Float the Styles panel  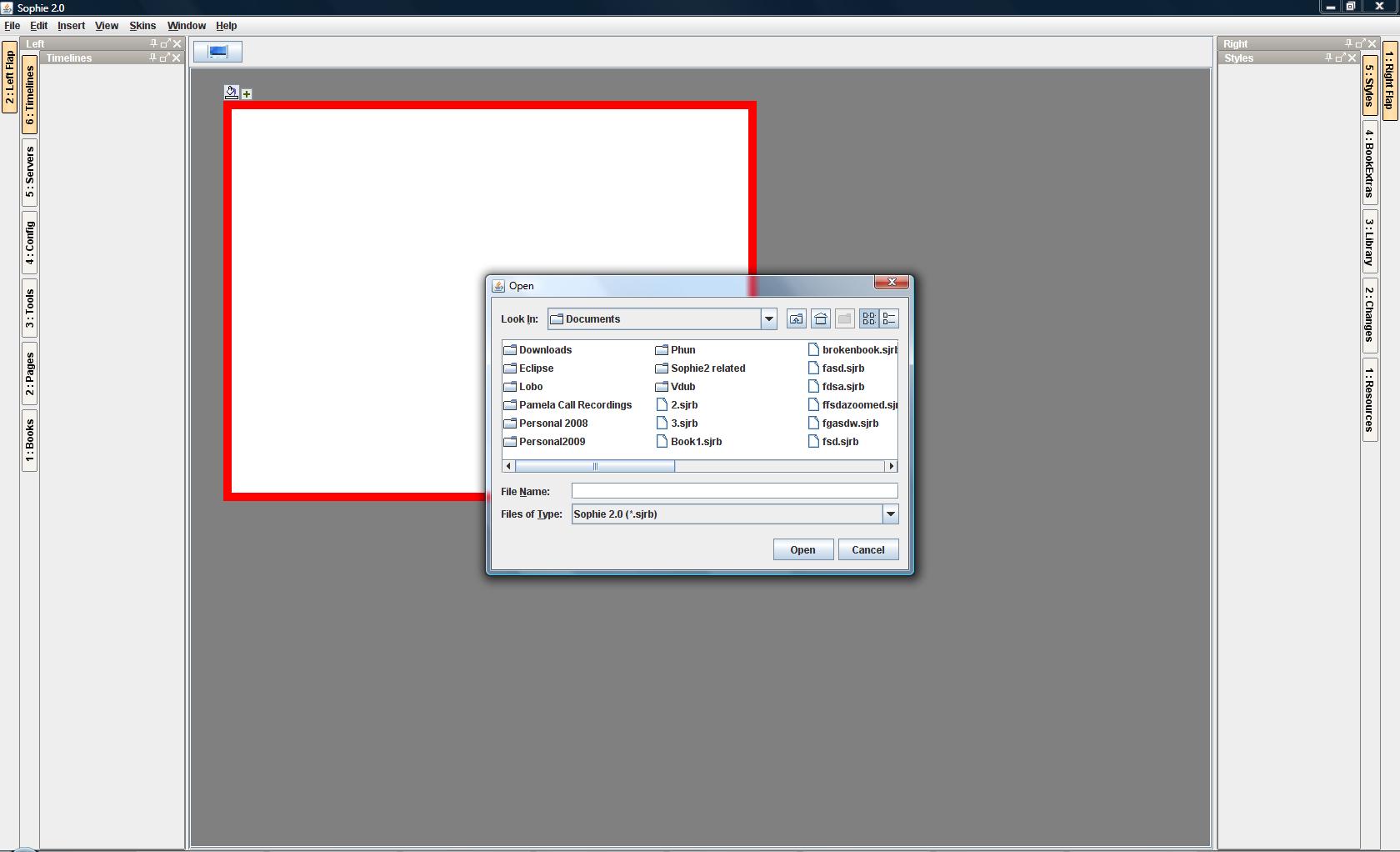[1340, 58]
